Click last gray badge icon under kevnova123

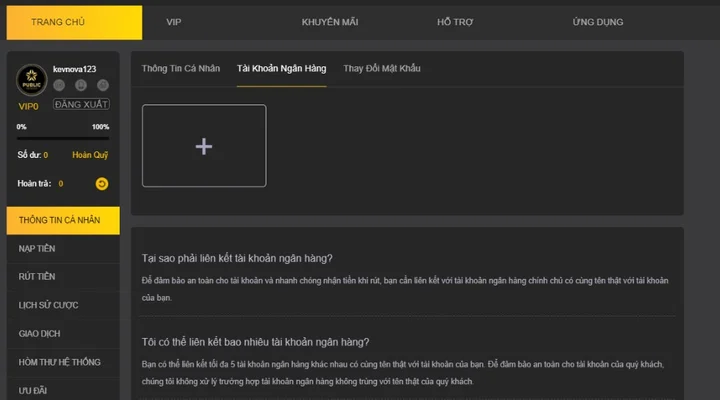click(103, 85)
